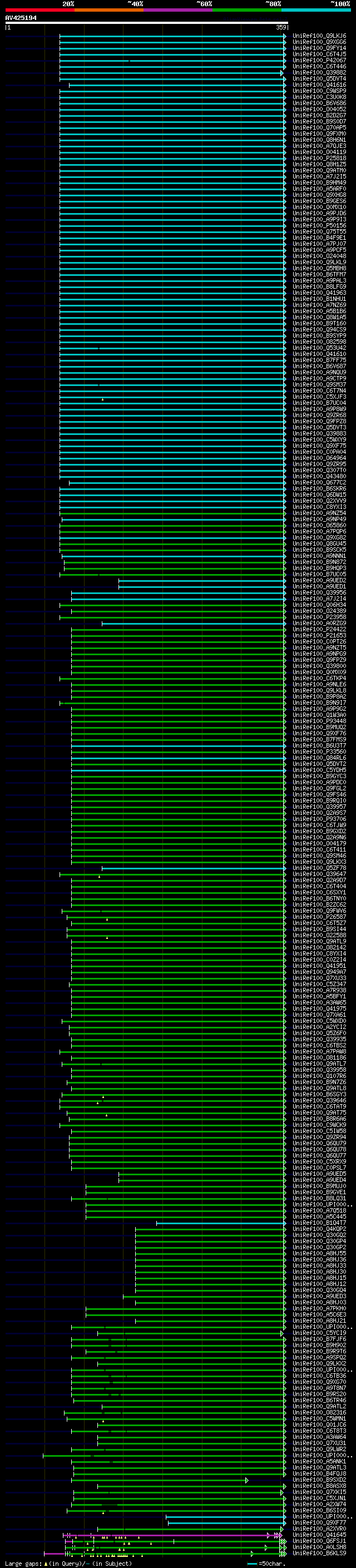The height and width of the screenshot is (1568, 356).
Task: Select hit label UniRef100_A0LSH8
Action: pyautogui.click(x=319, y=1547)
